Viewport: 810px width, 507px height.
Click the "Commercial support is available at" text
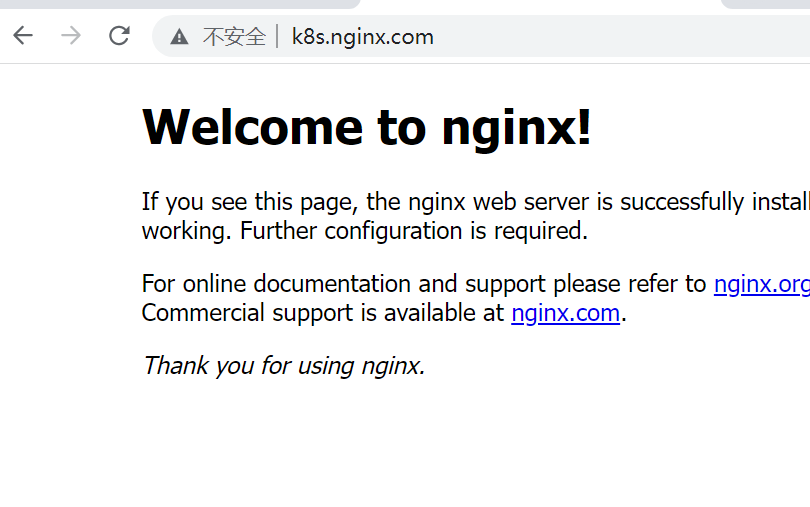click(x=322, y=313)
